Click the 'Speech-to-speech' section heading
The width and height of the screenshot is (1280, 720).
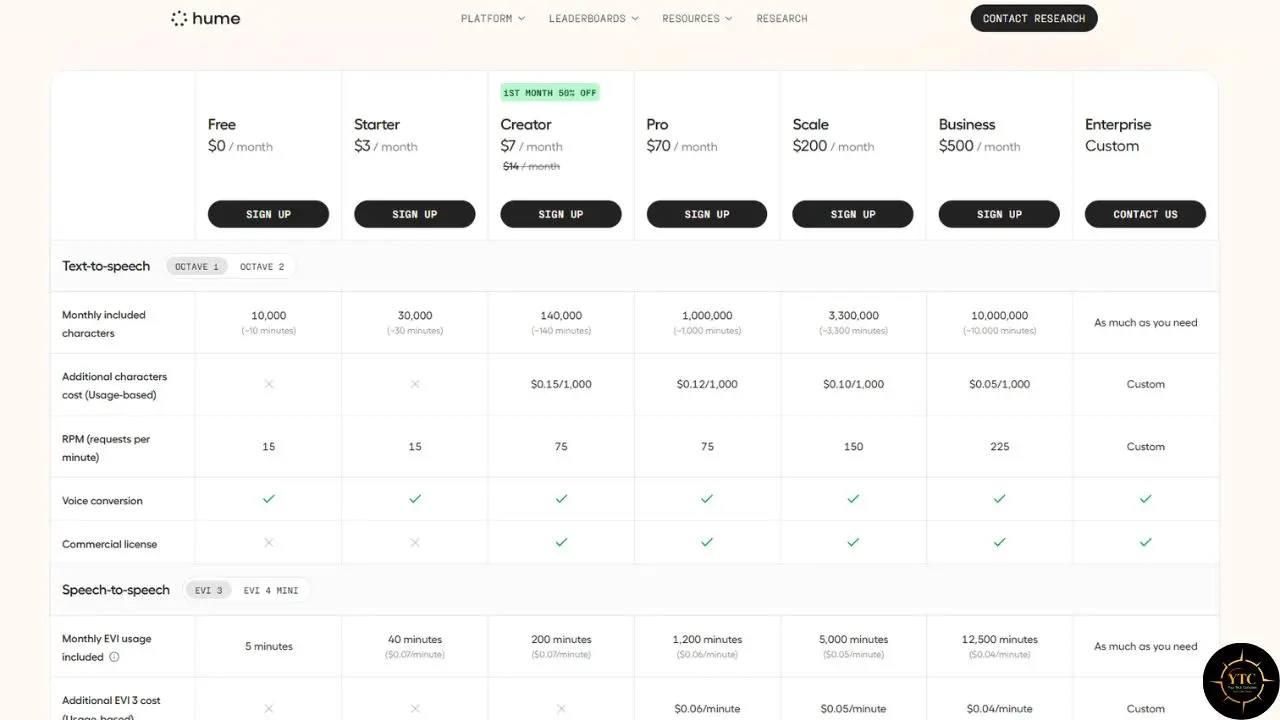click(x=116, y=590)
